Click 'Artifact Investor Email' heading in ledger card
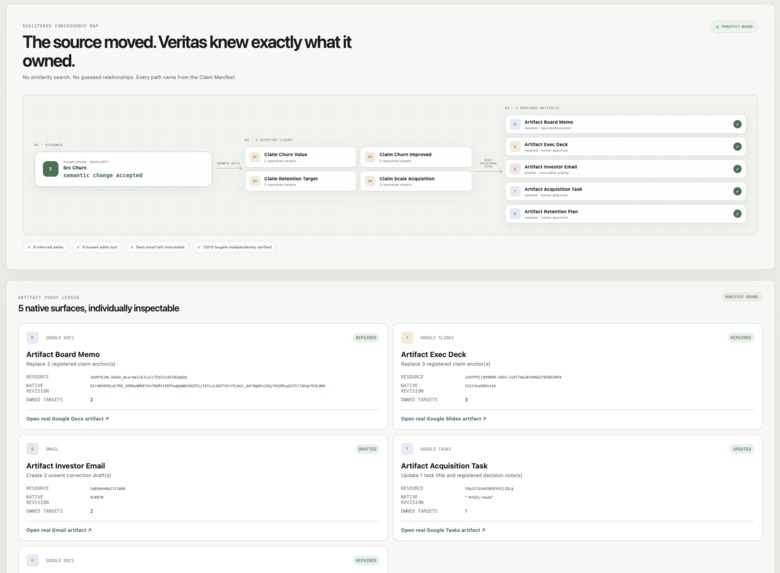The height and width of the screenshot is (573, 780). pyautogui.click(x=66, y=466)
